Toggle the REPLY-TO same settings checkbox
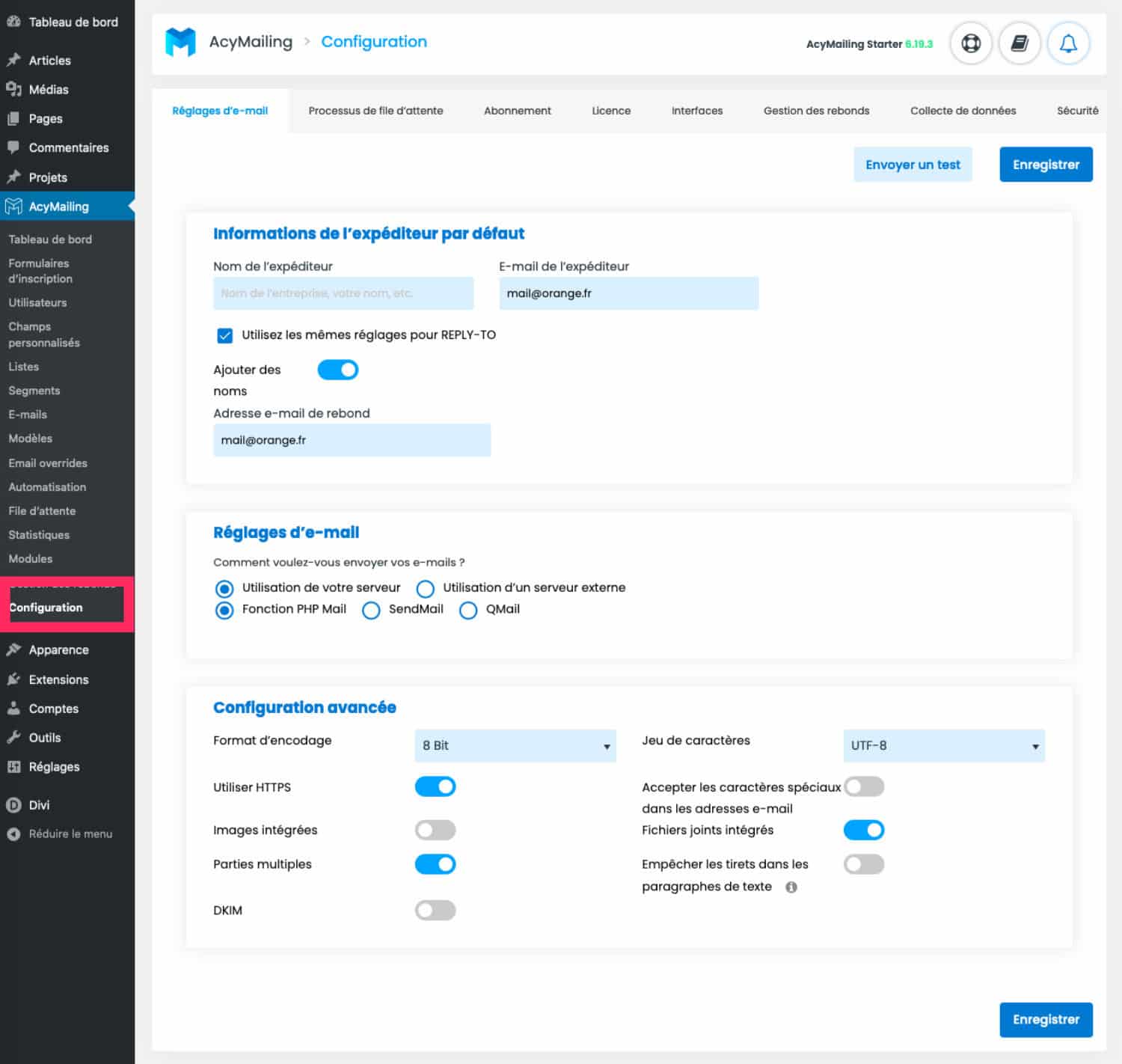The height and width of the screenshot is (1064, 1122). coord(224,335)
